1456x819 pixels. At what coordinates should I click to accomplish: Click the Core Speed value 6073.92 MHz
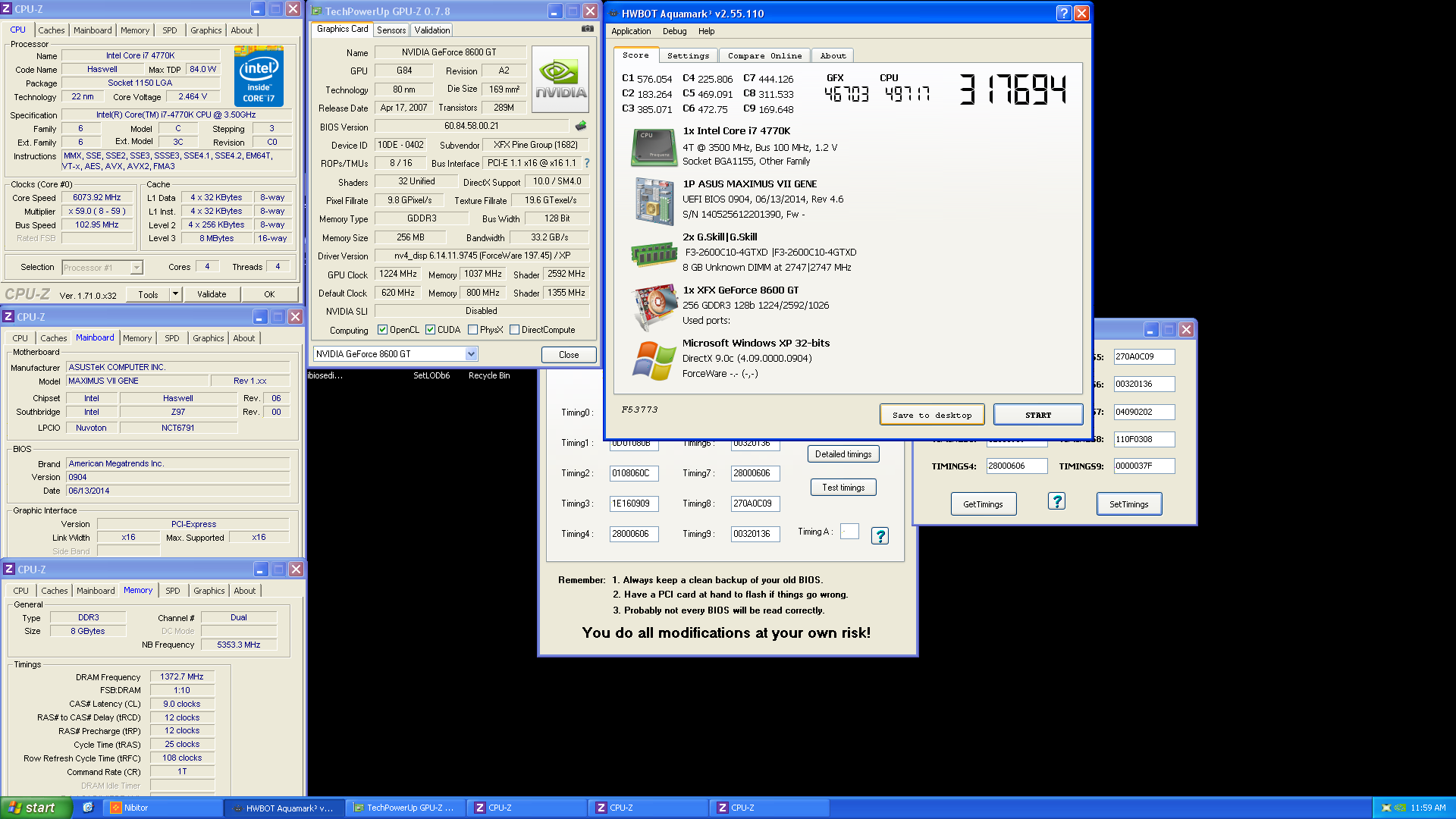(97, 197)
